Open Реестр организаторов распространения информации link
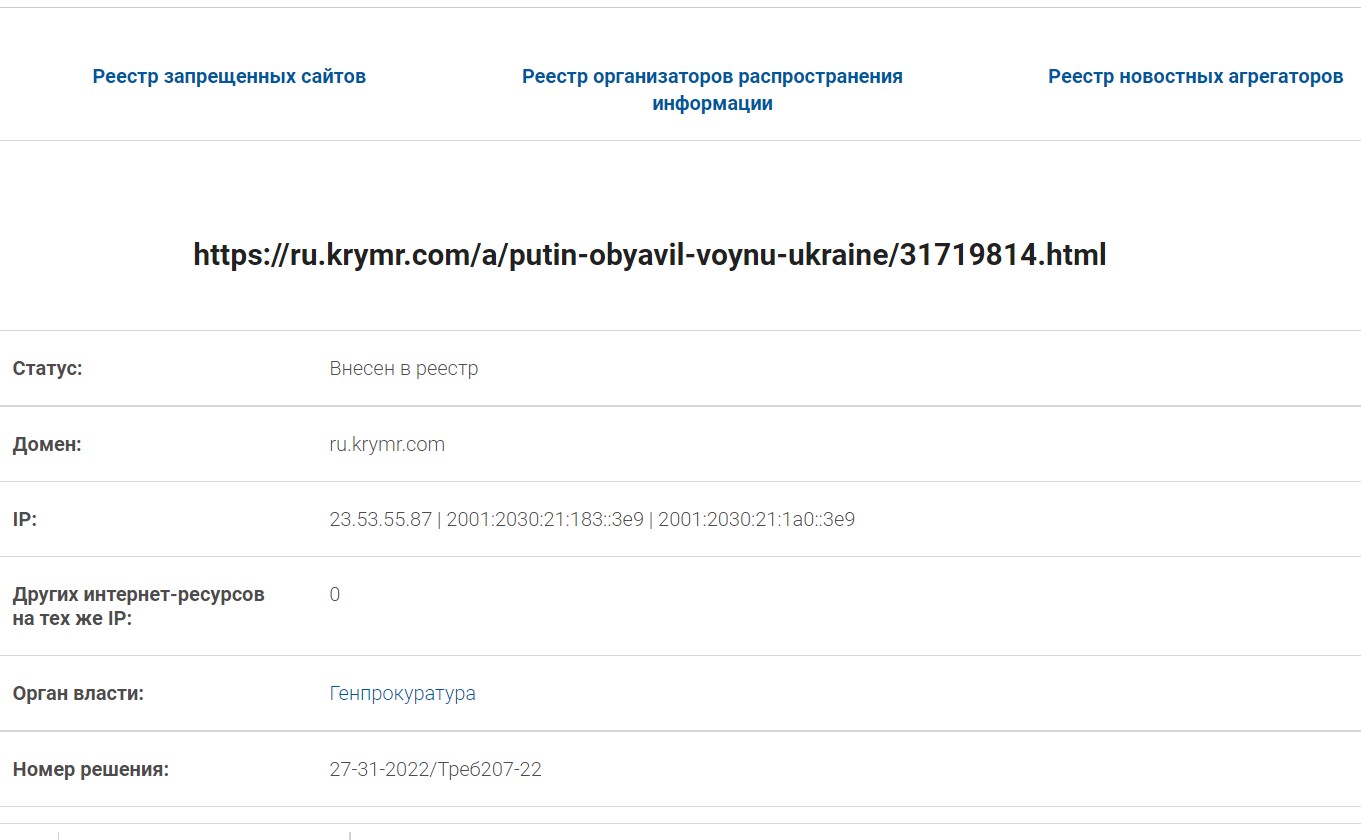Viewport: 1361px width, 840px height. pyautogui.click(x=712, y=90)
